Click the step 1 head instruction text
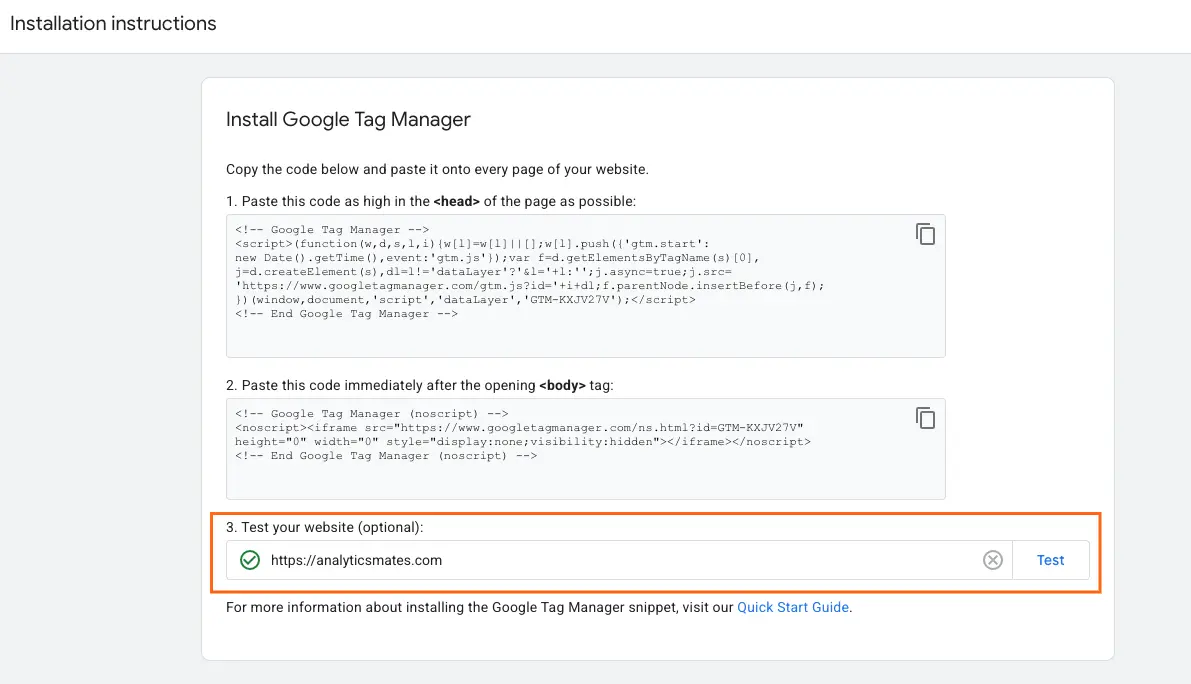This screenshot has width=1191, height=684. 431,201
